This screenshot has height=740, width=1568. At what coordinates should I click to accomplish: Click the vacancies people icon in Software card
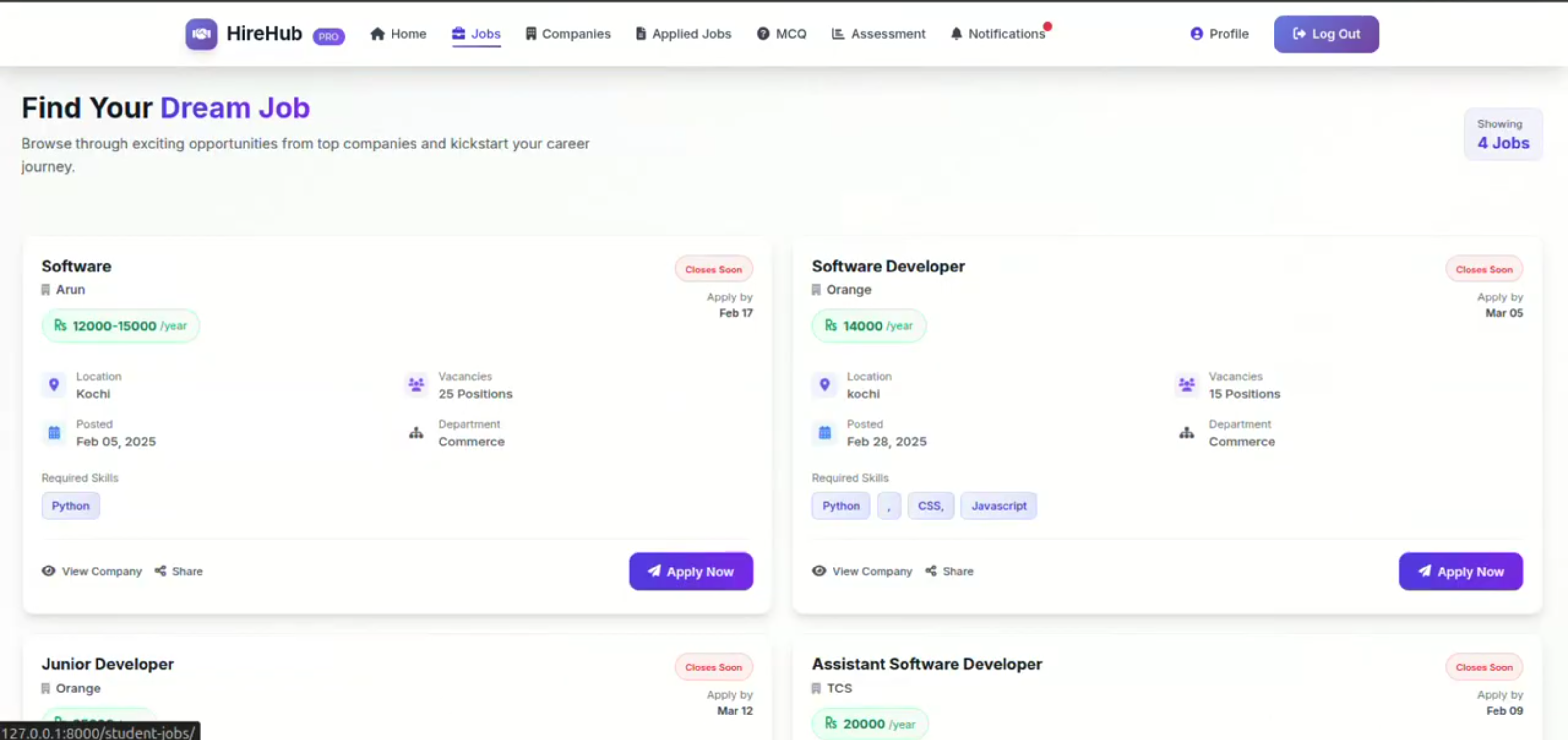(x=416, y=385)
